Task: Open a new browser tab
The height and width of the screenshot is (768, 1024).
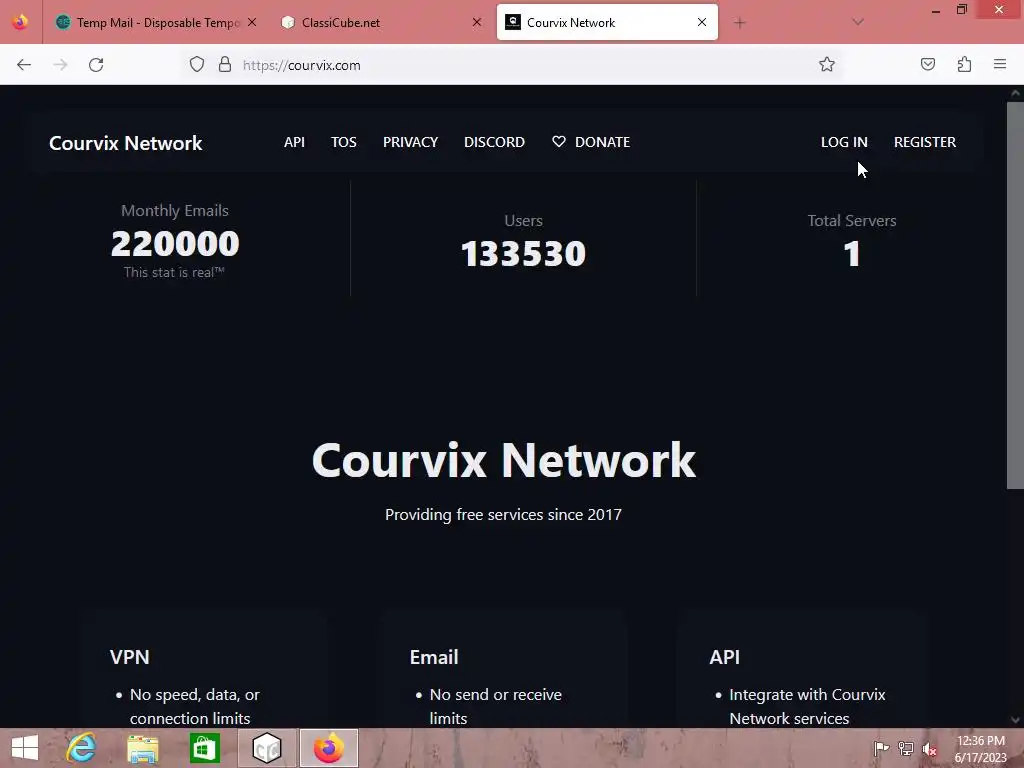Action: tap(739, 23)
